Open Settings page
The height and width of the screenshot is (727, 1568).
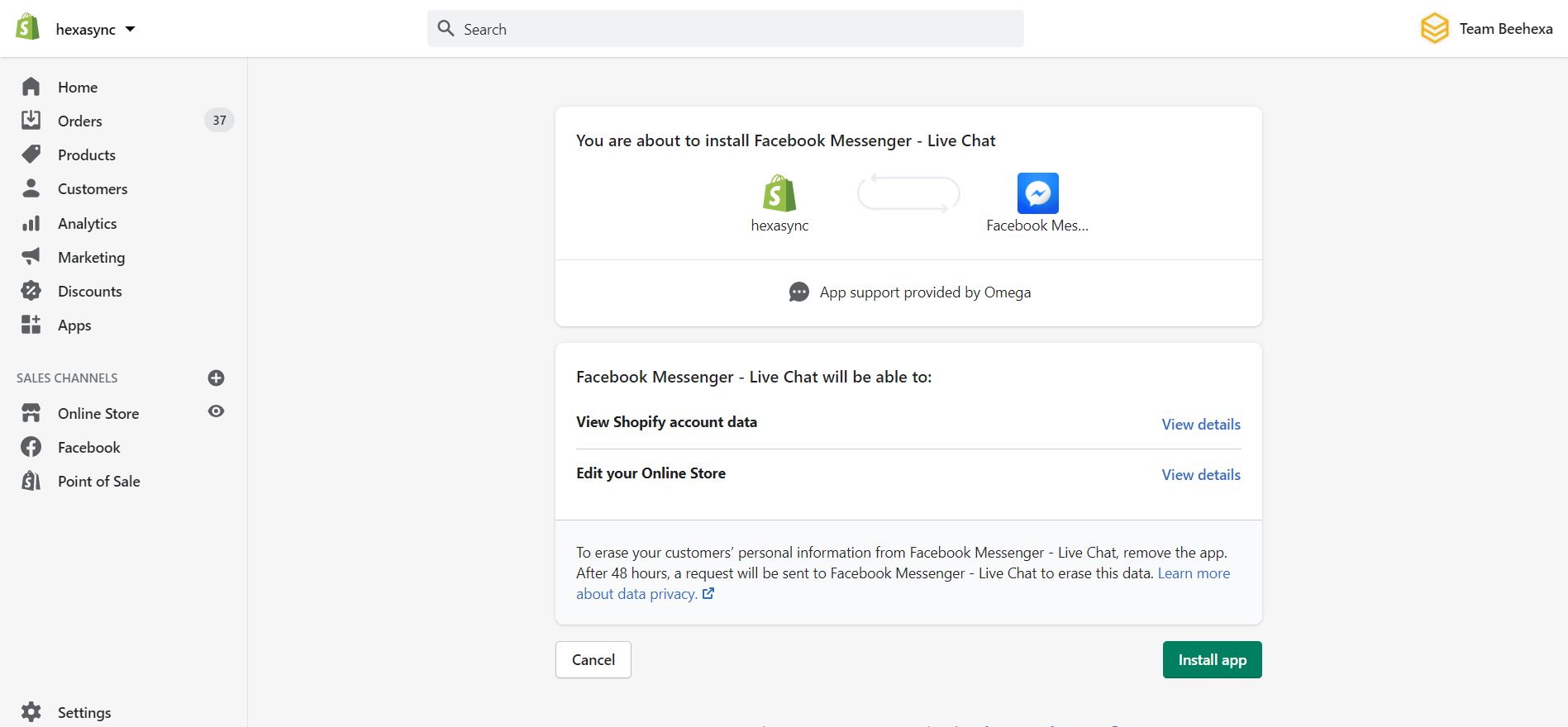84,712
